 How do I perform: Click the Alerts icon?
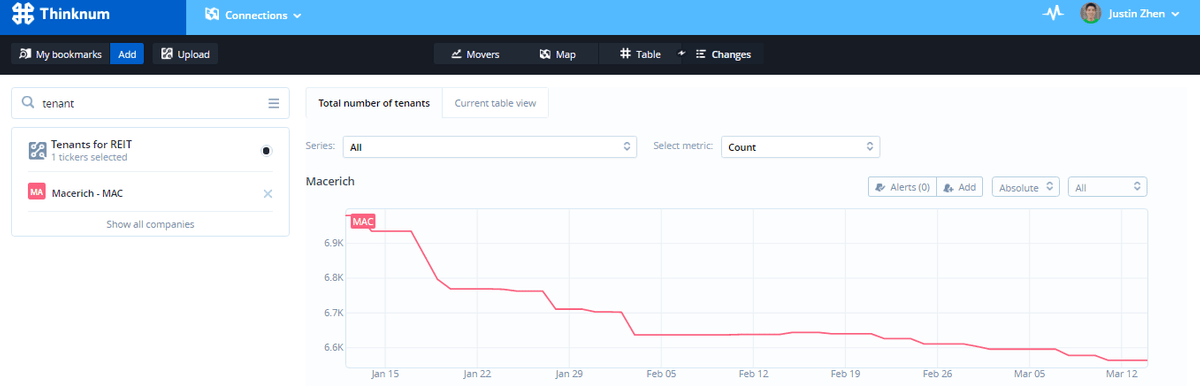[x=880, y=187]
